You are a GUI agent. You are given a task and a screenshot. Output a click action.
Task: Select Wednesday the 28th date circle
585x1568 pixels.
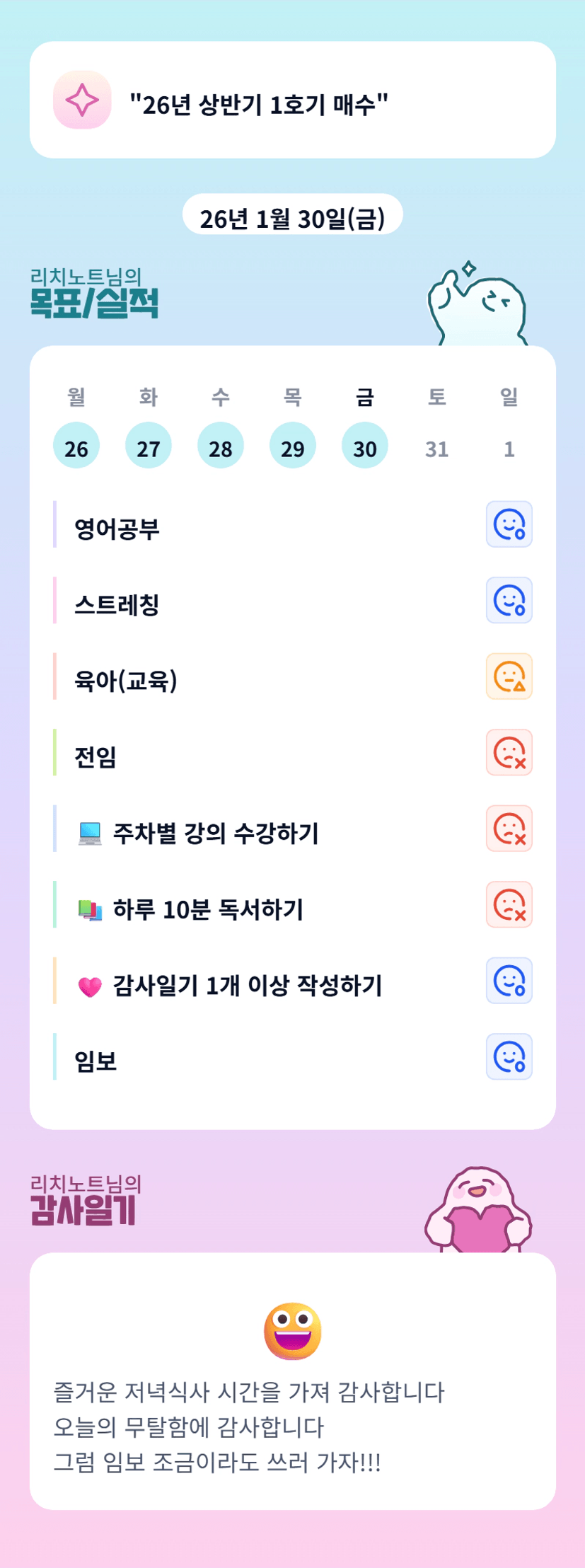pos(221,446)
